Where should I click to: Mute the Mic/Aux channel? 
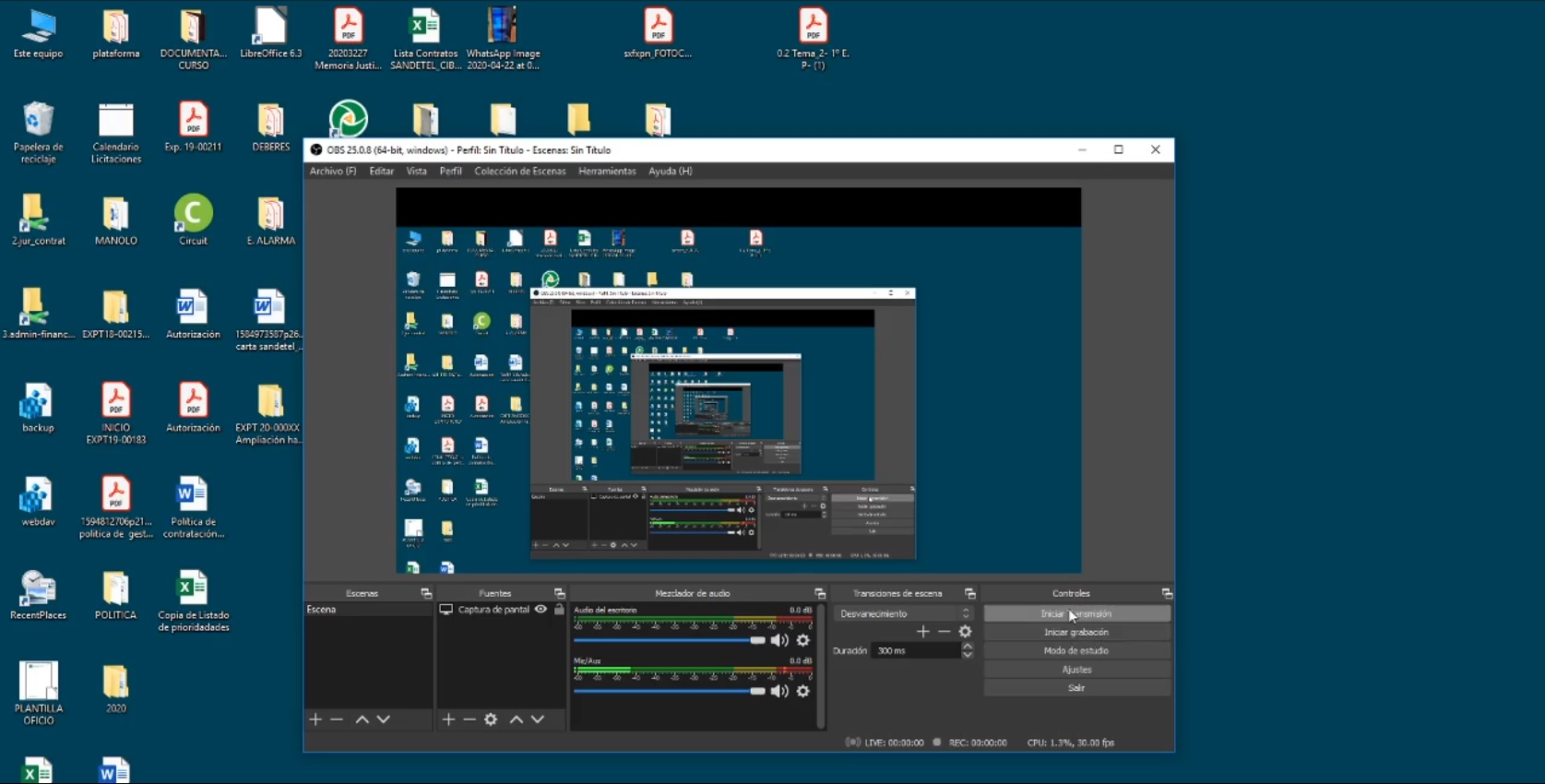(x=779, y=691)
